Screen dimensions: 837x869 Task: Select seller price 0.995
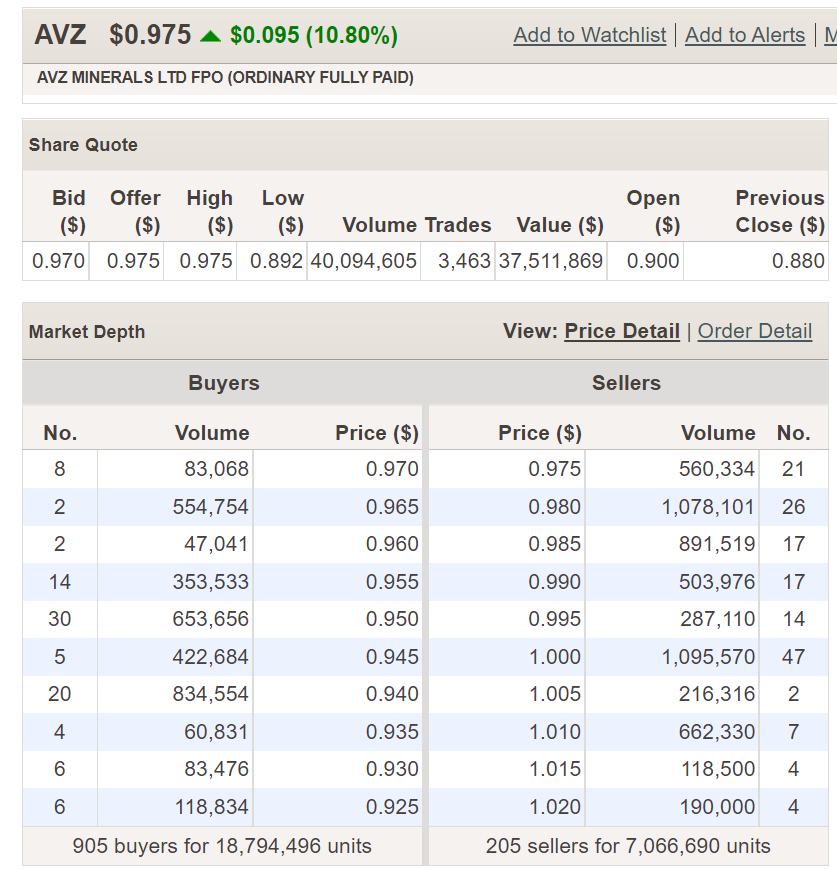(x=554, y=619)
